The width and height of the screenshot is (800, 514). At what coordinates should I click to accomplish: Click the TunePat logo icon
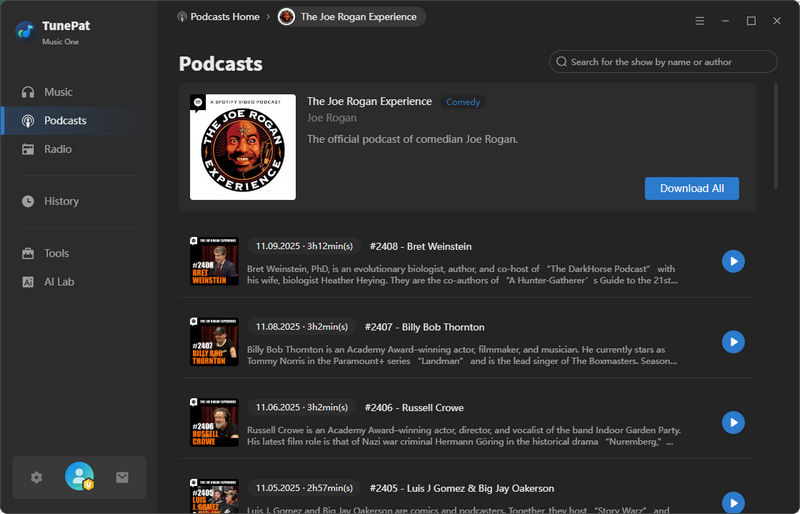pyautogui.click(x=24, y=32)
